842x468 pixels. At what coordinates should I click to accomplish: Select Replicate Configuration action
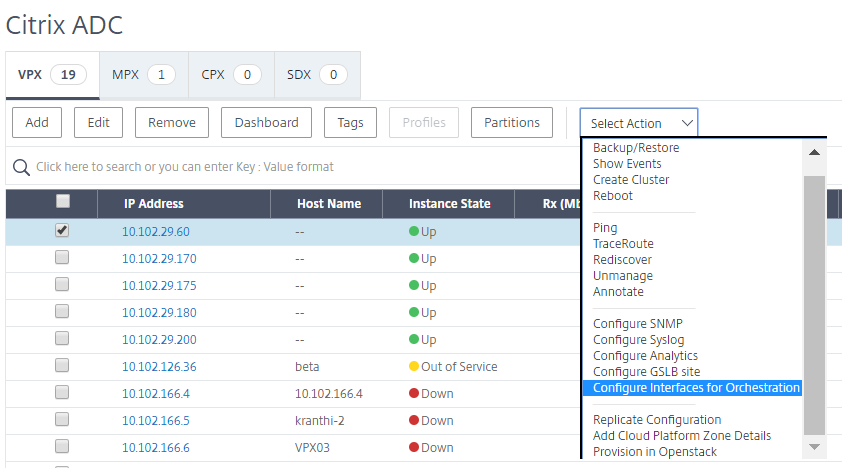point(657,420)
